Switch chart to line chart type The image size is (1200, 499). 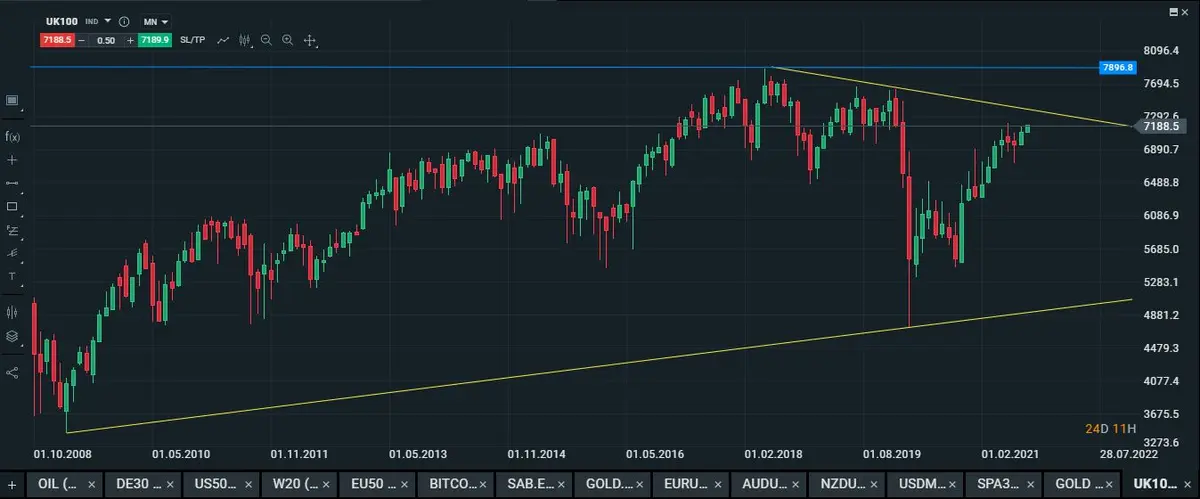(x=223, y=40)
